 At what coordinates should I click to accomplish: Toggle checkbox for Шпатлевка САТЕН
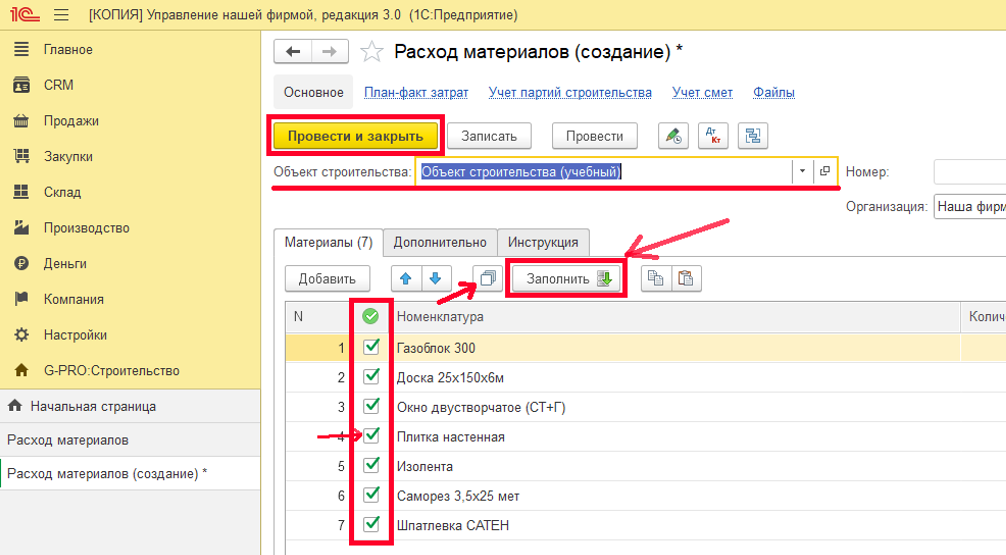[x=372, y=524]
